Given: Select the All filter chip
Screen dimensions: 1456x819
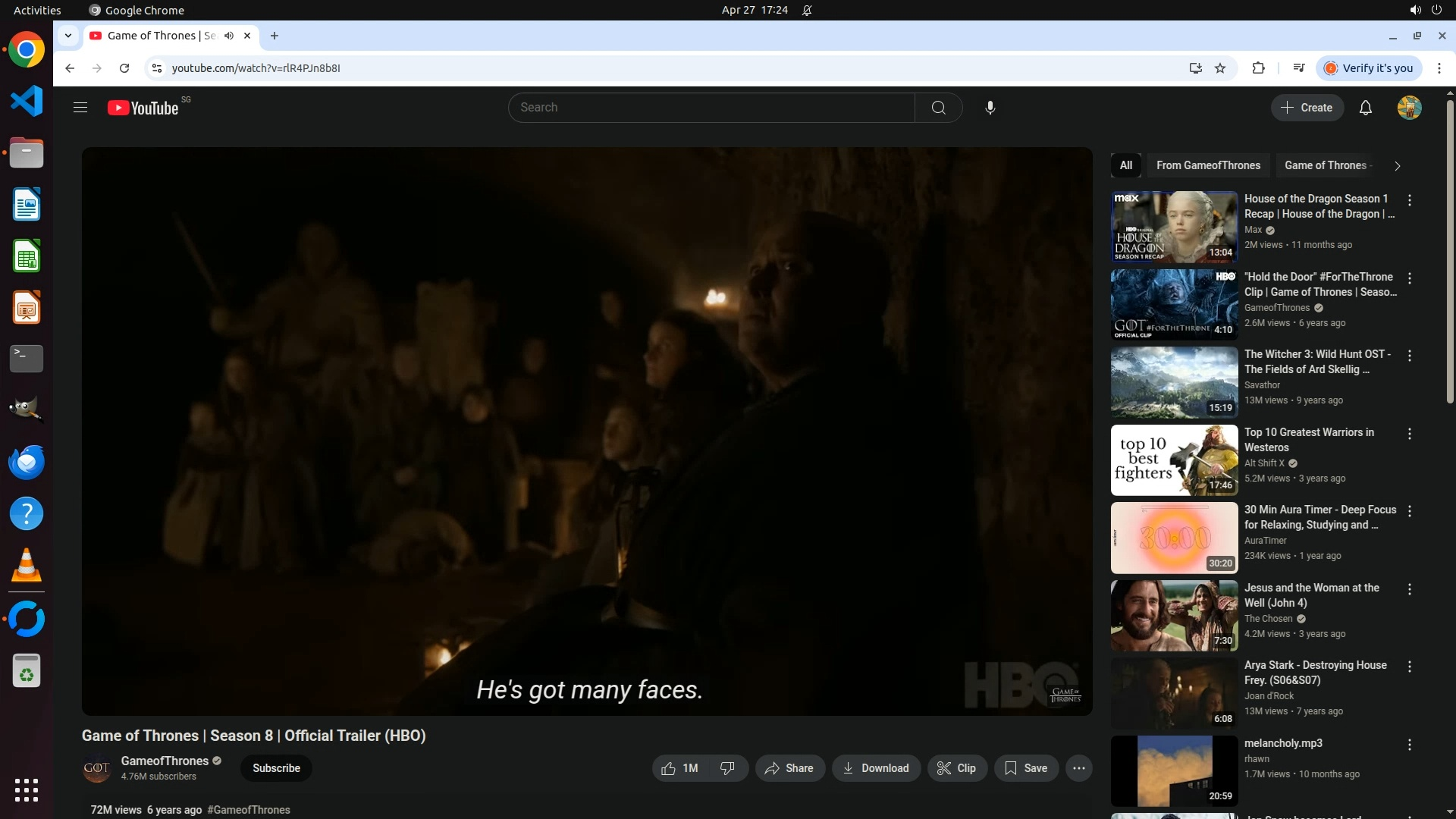Looking at the screenshot, I should click(x=1125, y=165).
